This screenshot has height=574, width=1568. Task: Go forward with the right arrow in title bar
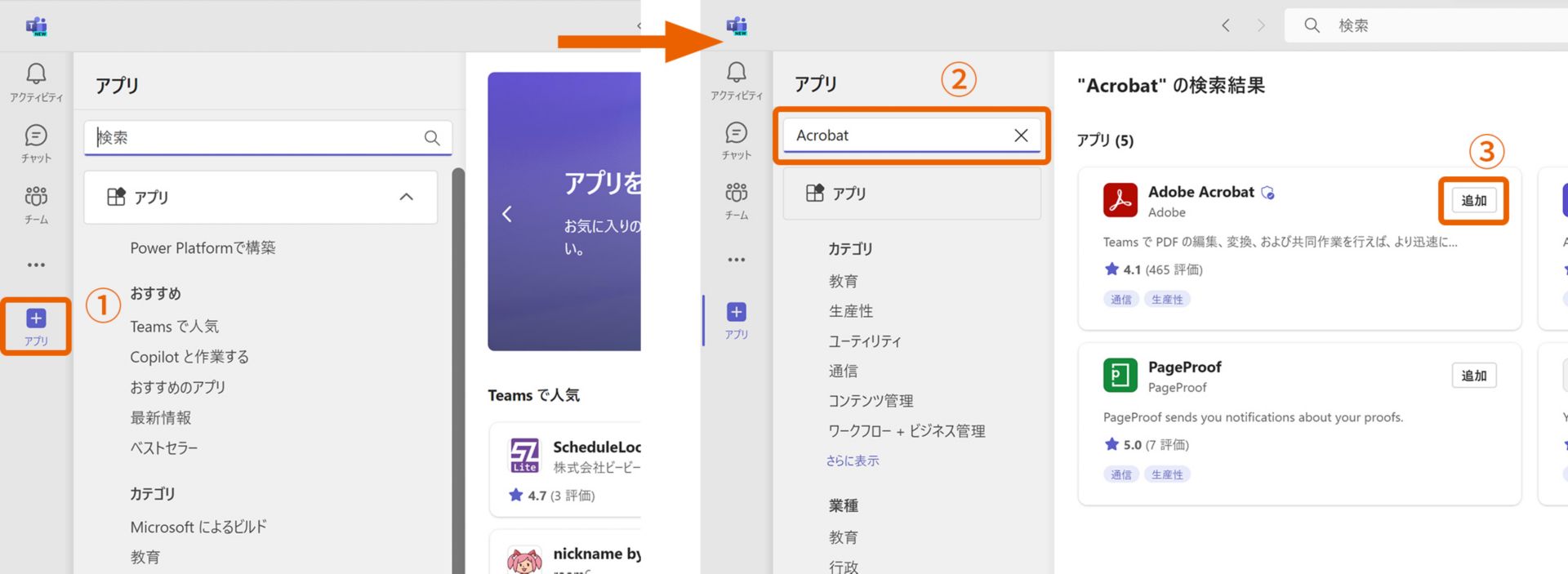[1261, 25]
